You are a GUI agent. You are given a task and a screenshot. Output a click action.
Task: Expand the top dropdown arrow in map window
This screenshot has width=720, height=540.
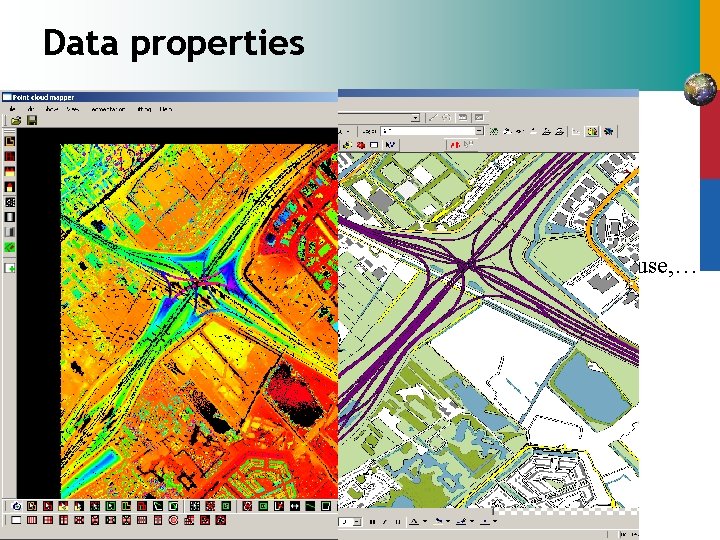coord(415,118)
